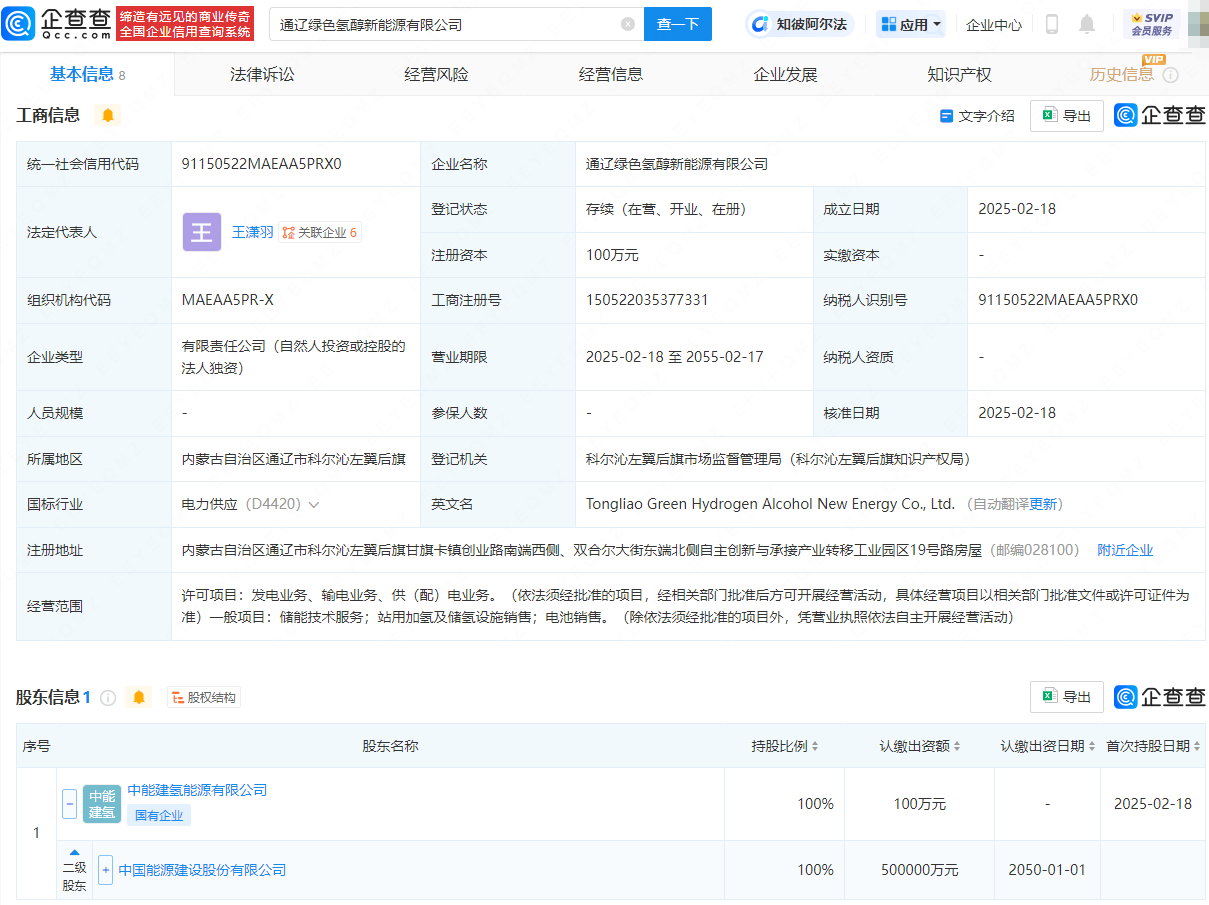Click the Qcc.com logo
The image size is (1209, 905).
[57, 24]
